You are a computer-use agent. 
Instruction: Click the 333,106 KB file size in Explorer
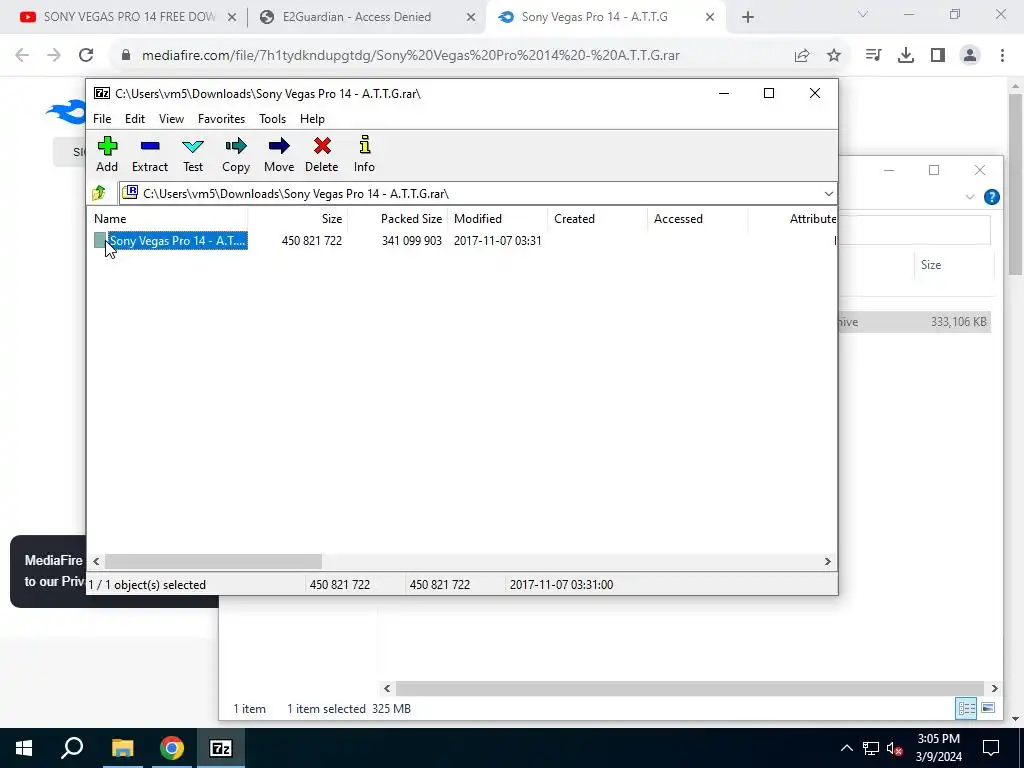point(959,322)
